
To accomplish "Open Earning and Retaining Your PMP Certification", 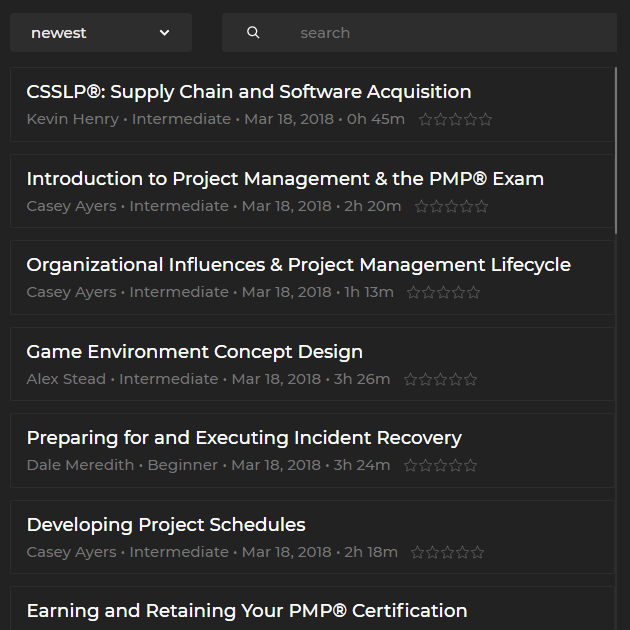I will (x=247, y=611).
